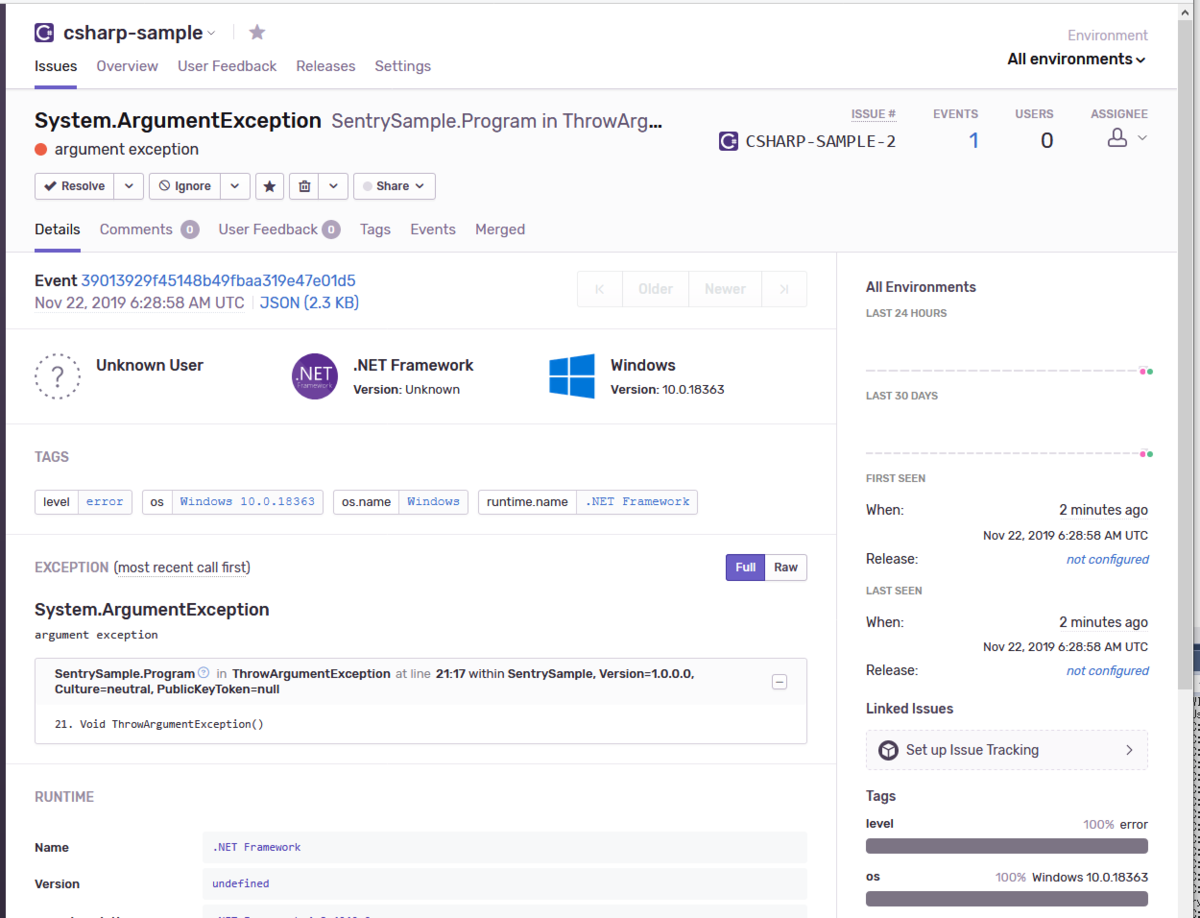Expand the Resolve options arrow
Image resolution: width=1200 pixels, height=918 pixels.
[128, 186]
